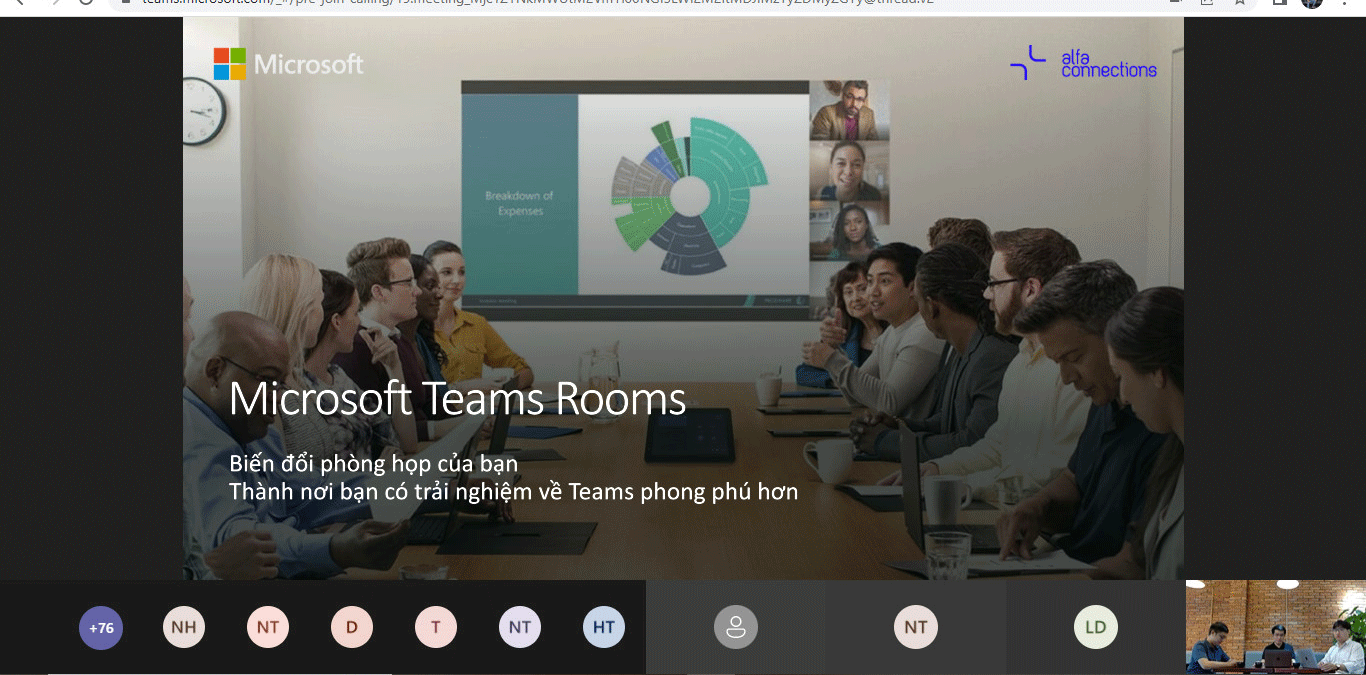
Task: Click the wall clock in the slide
Action: coord(204,110)
